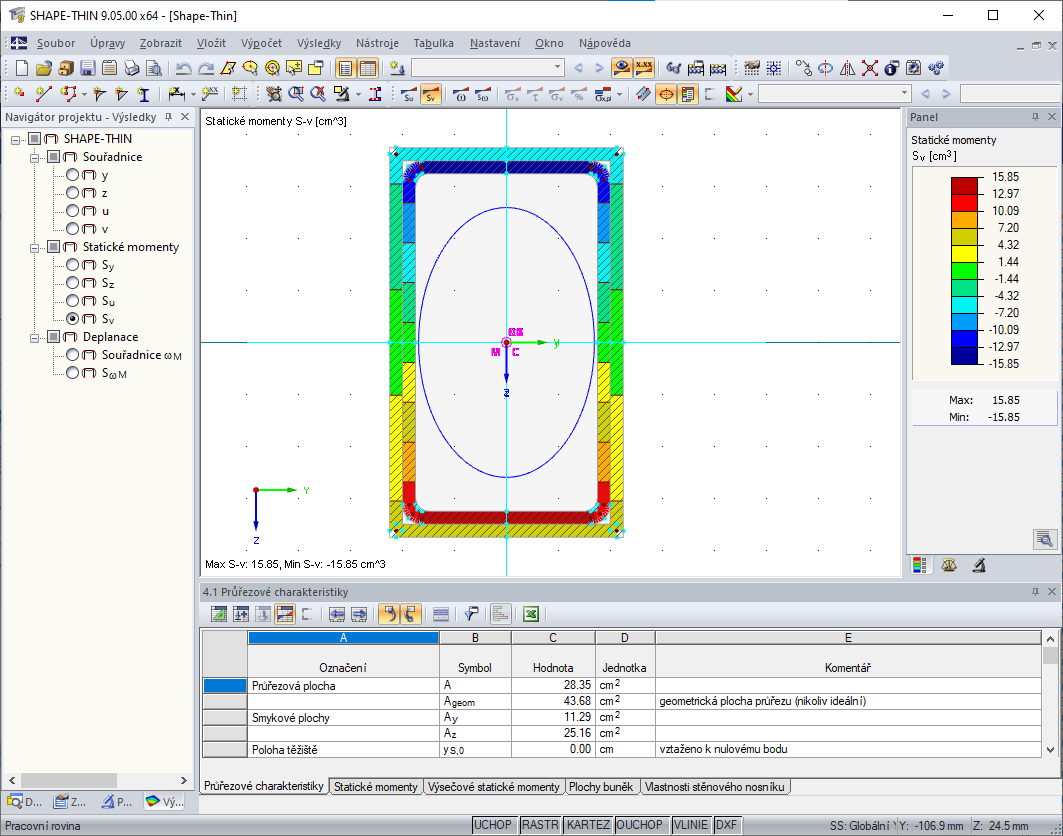This screenshot has width=1063, height=836.
Task: Collapse the Souřadnice tree node
Action: [35, 157]
